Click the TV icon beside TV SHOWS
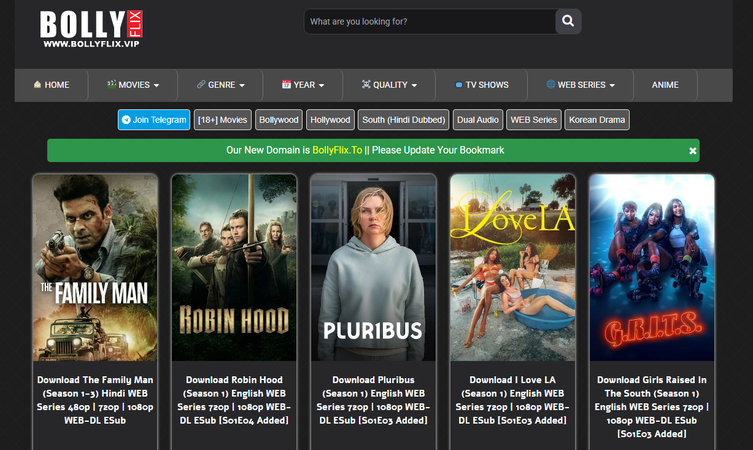 click(x=459, y=85)
